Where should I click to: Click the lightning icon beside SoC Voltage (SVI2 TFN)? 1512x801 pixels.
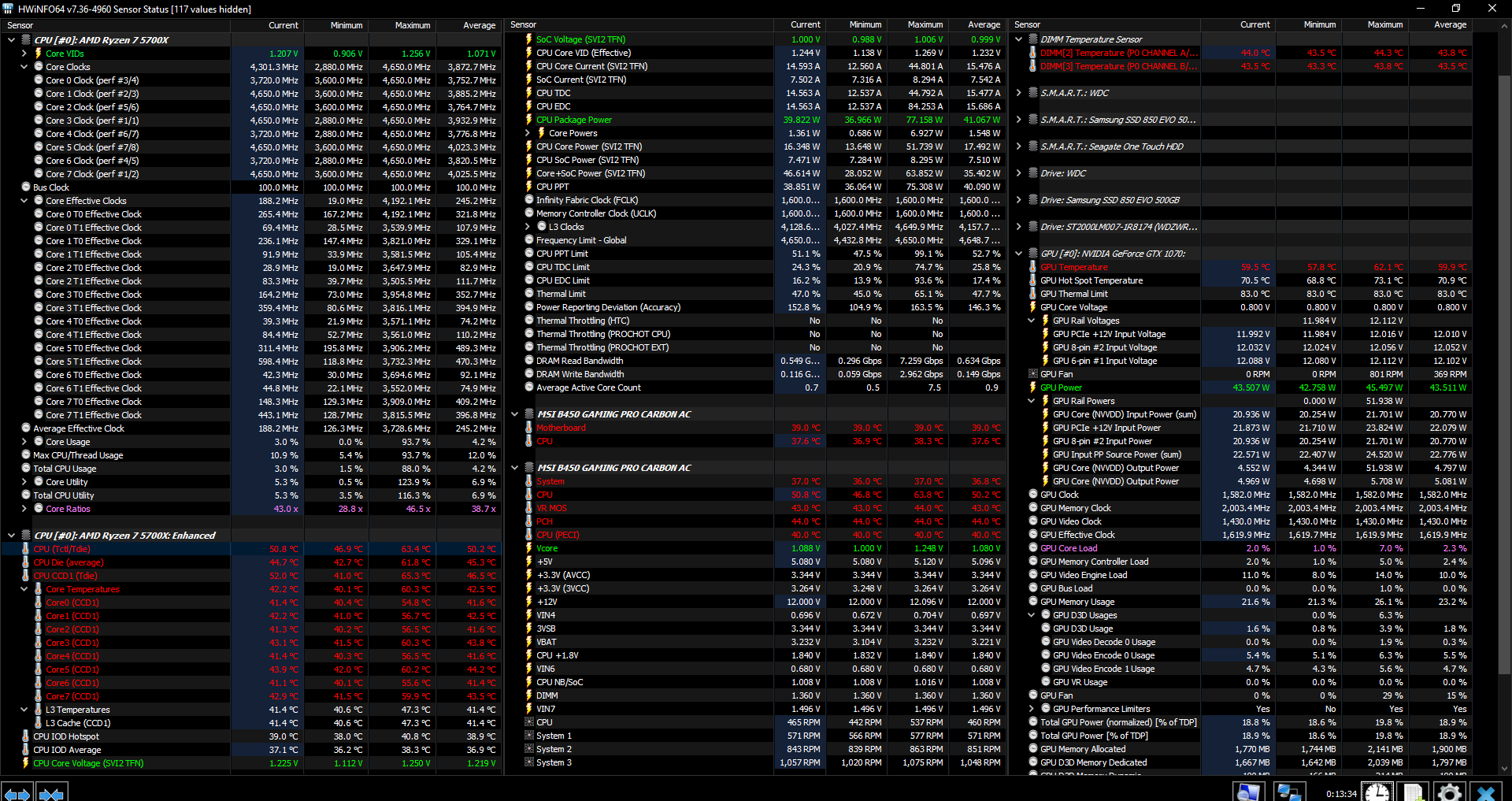click(x=529, y=39)
